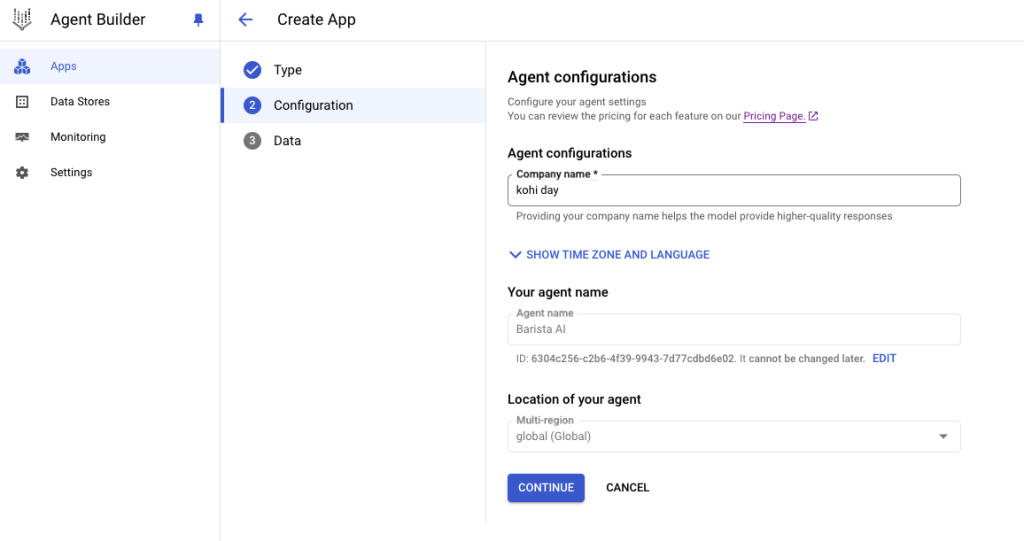Image resolution: width=1024 pixels, height=541 pixels.
Task: Expand Show Time Zone and Language
Action: [x=609, y=255]
